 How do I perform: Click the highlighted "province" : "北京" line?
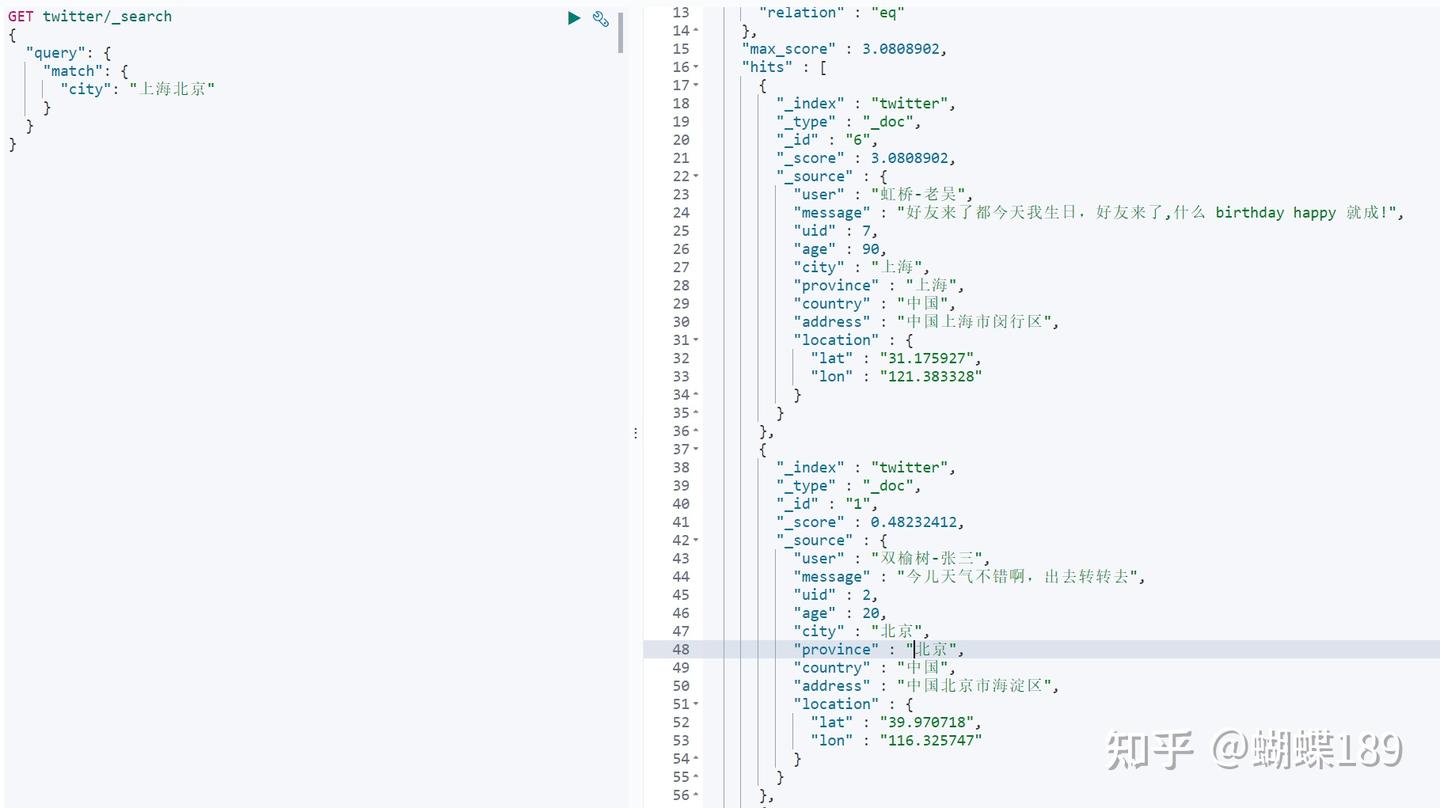pyautogui.click(x=879, y=650)
